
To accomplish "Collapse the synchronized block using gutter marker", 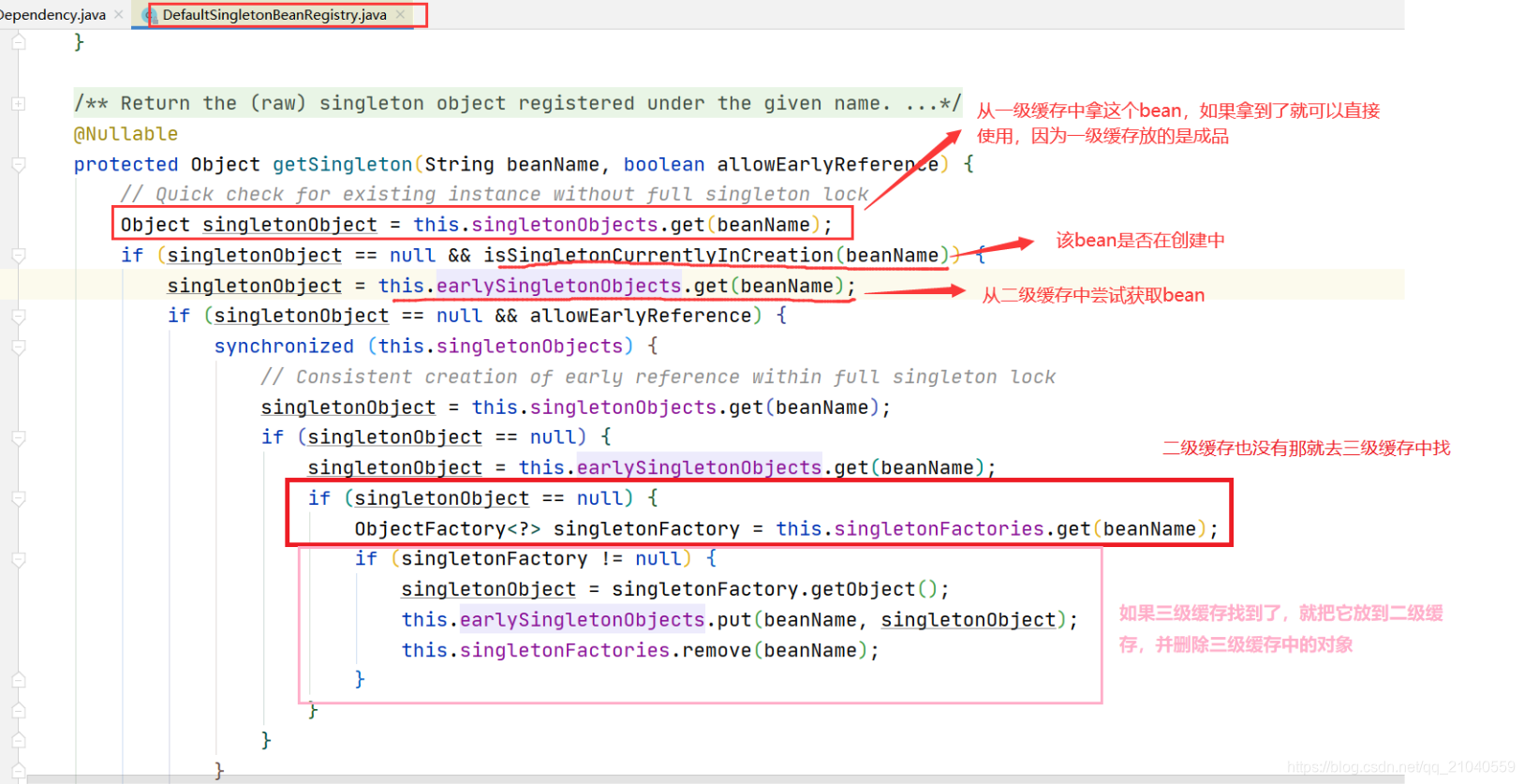I will 18,347.
